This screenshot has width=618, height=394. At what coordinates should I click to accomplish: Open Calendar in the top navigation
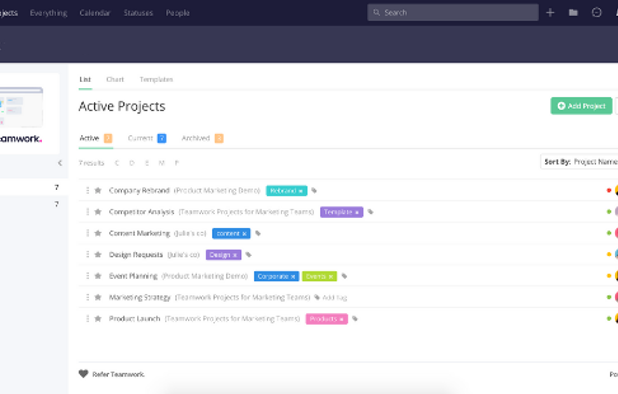click(x=95, y=13)
